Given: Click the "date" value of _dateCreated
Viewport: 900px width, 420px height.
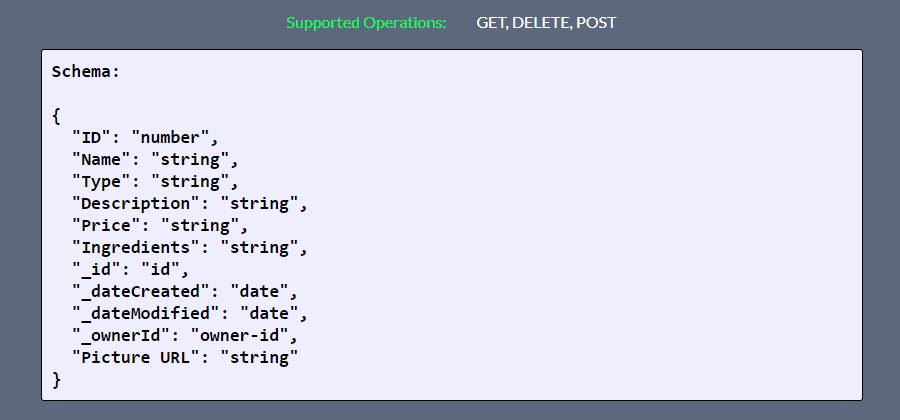Looking at the screenshot, I should [259, 291].
